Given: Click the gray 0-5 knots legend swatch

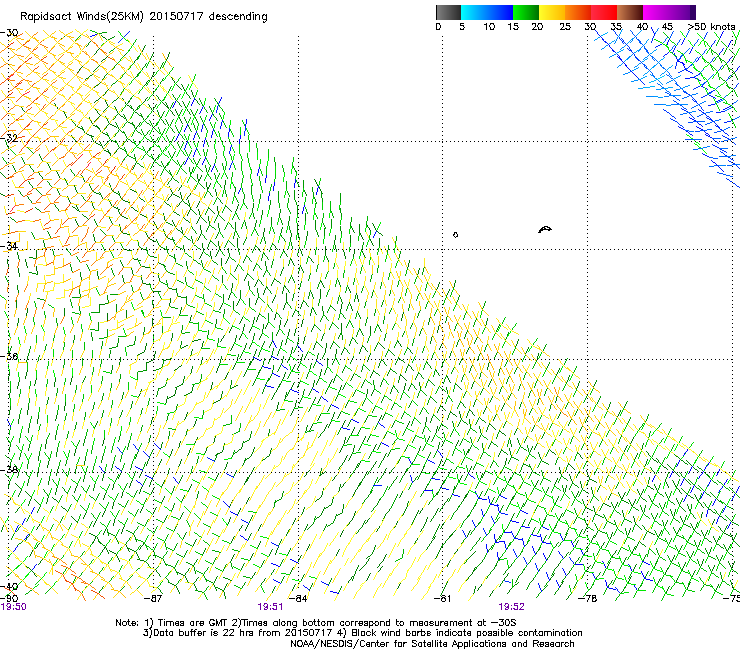Looking at the screenshot, I should pyautogui.click(x=448, y=12).
